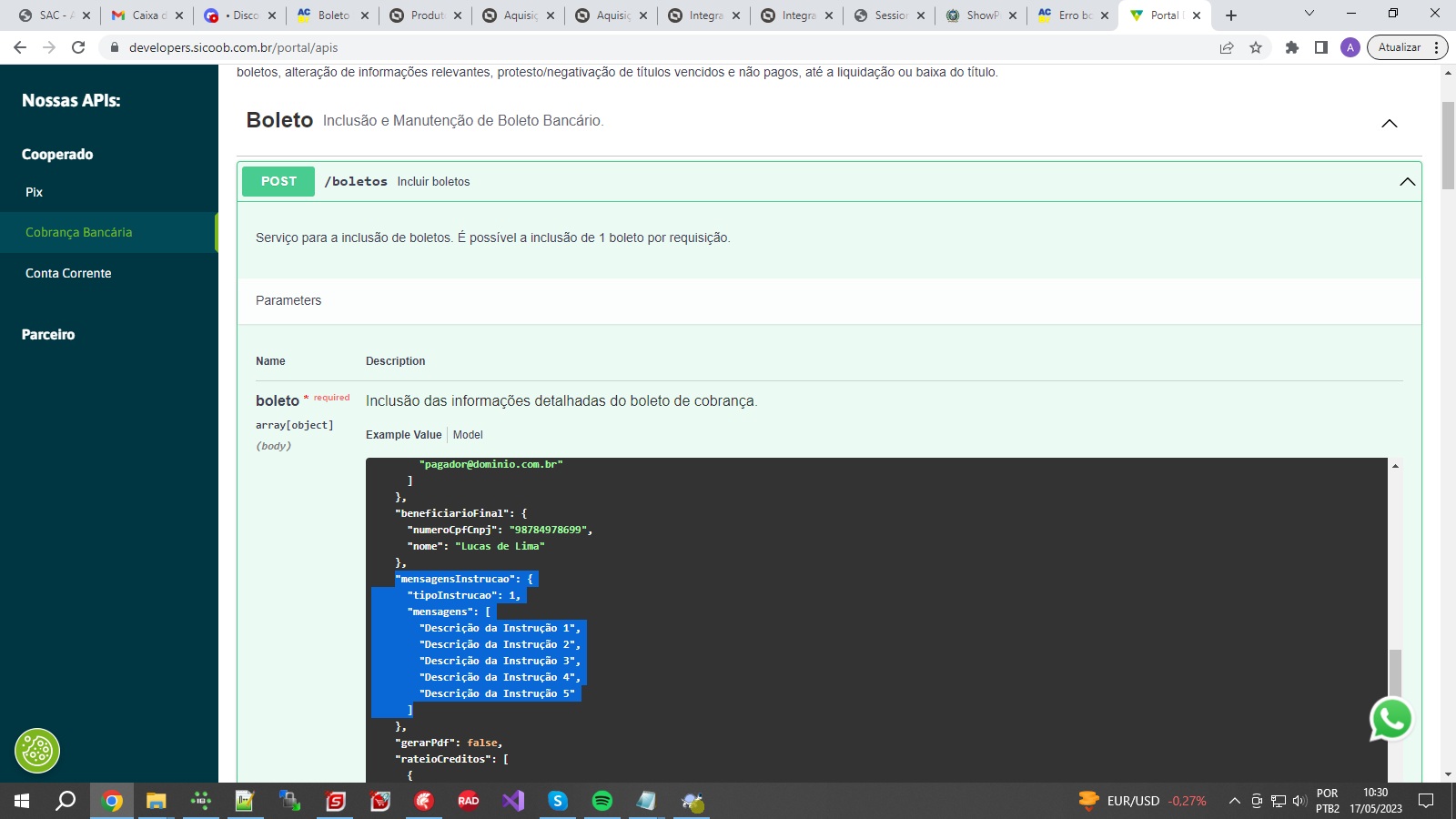Image resolution: width=1456 pixels, height=819 pixels.
Task: Click the 'Atualizar' Chrome update button
Action: tap(1400, 47)
